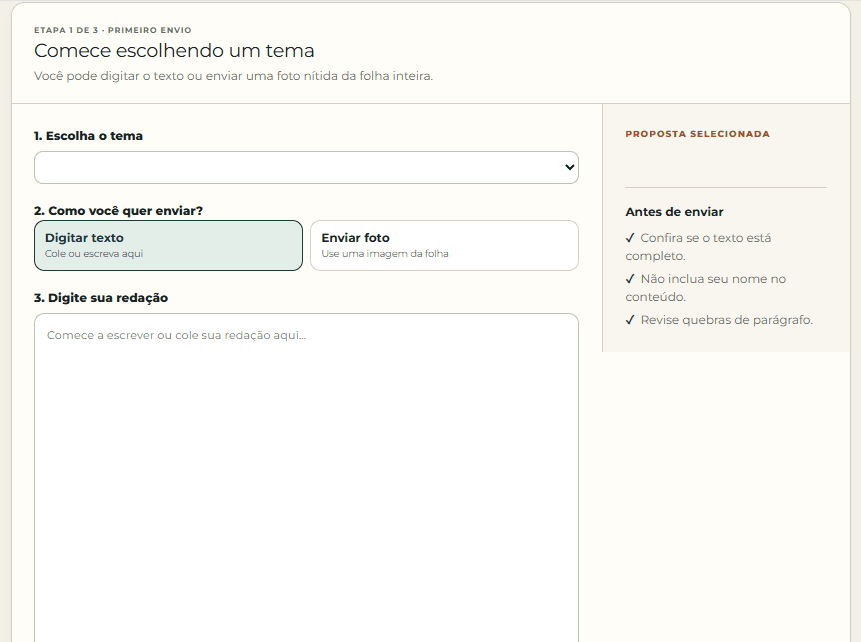861x642 pixels.
Task: Choose the 'Enviar foto' submission option
Action: click(x=444, y=245)
